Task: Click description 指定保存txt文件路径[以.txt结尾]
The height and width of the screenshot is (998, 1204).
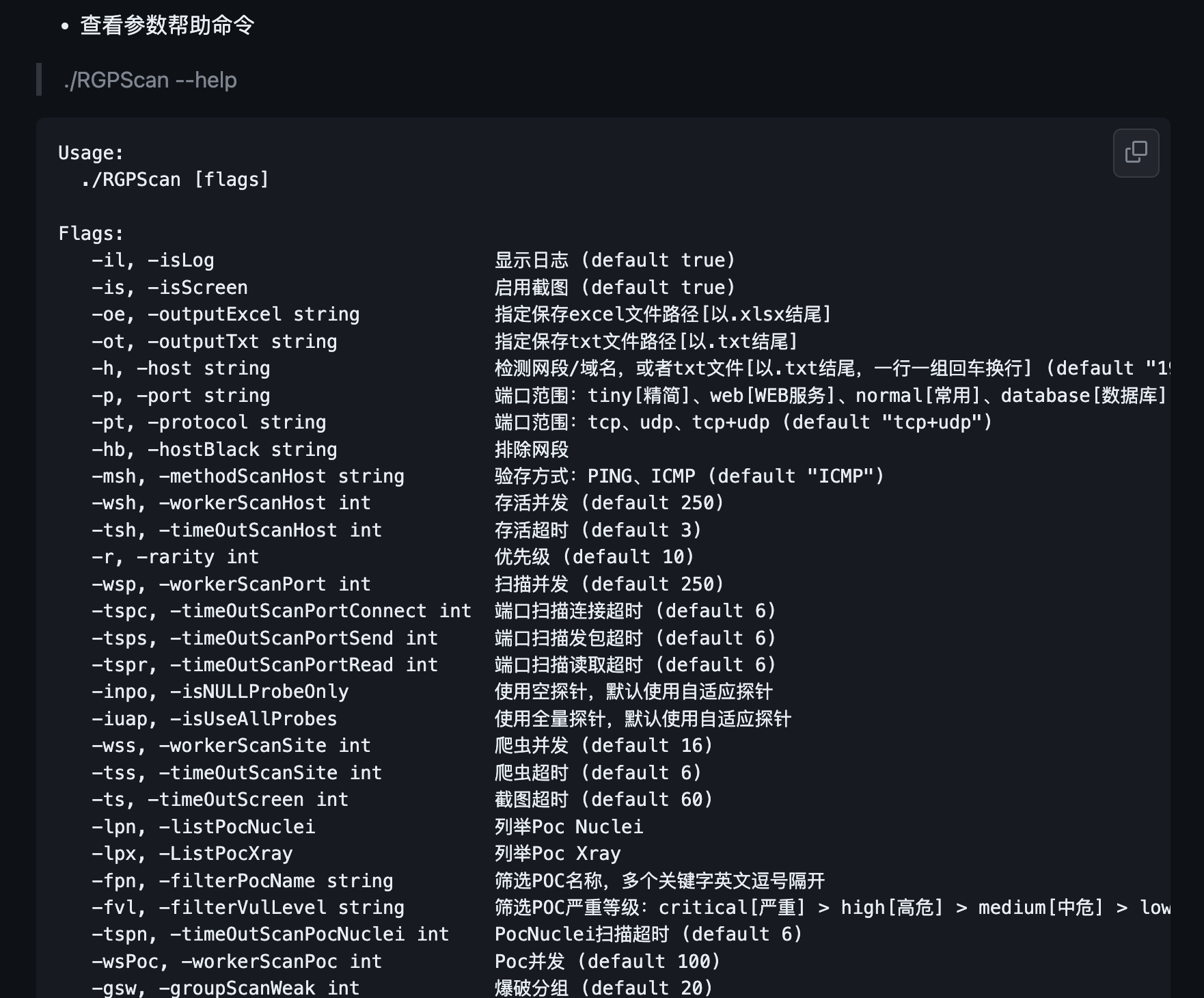Action: pos(646,341)
